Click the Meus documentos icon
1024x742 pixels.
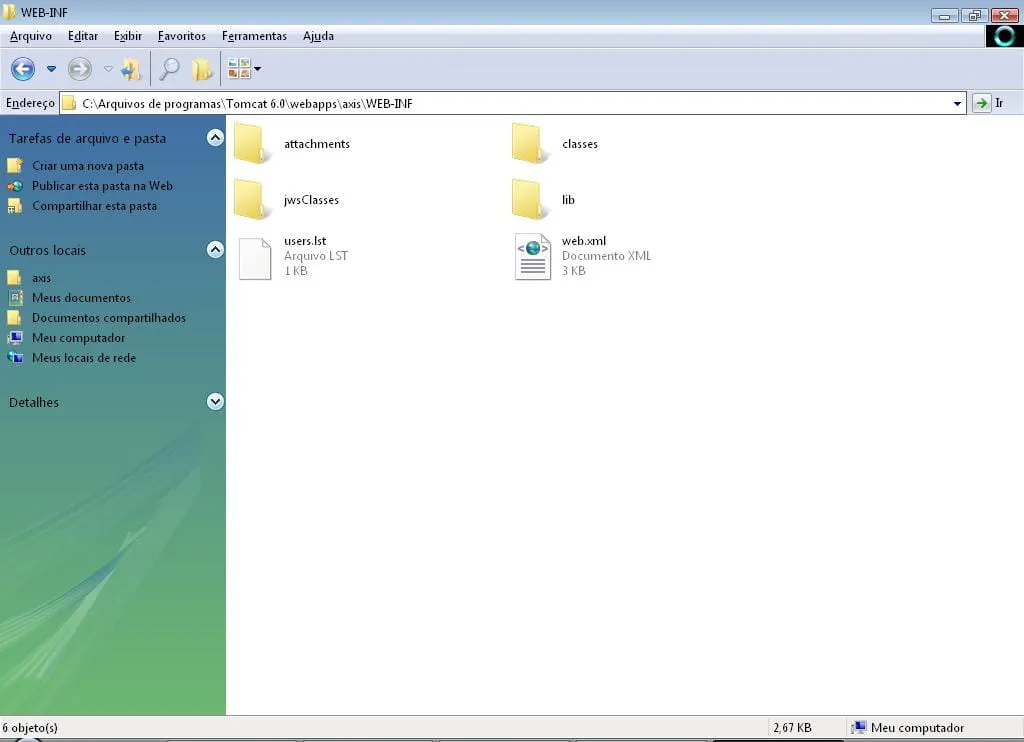tap(15, 298)
